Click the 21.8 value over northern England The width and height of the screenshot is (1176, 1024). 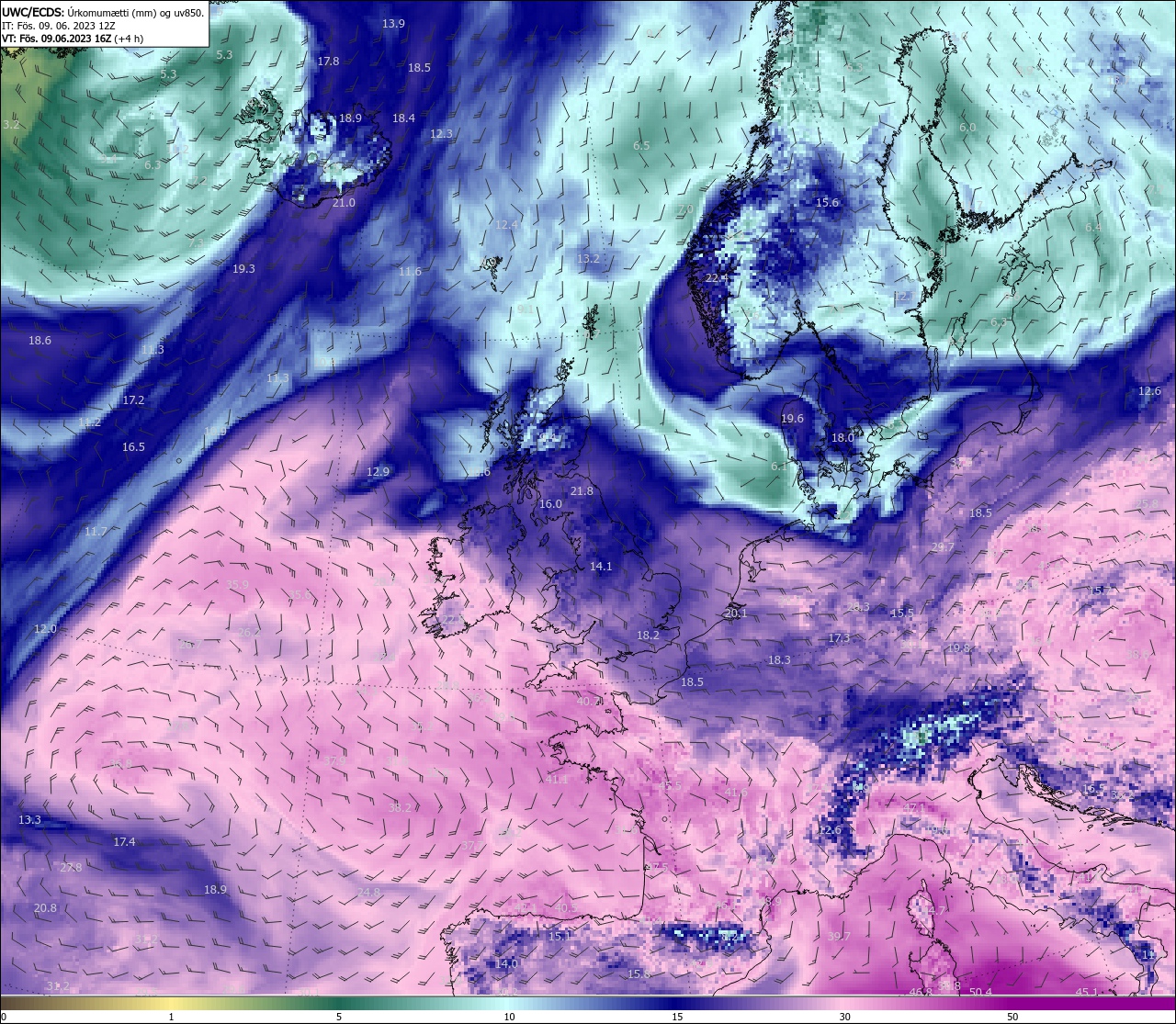click(582, 491)
